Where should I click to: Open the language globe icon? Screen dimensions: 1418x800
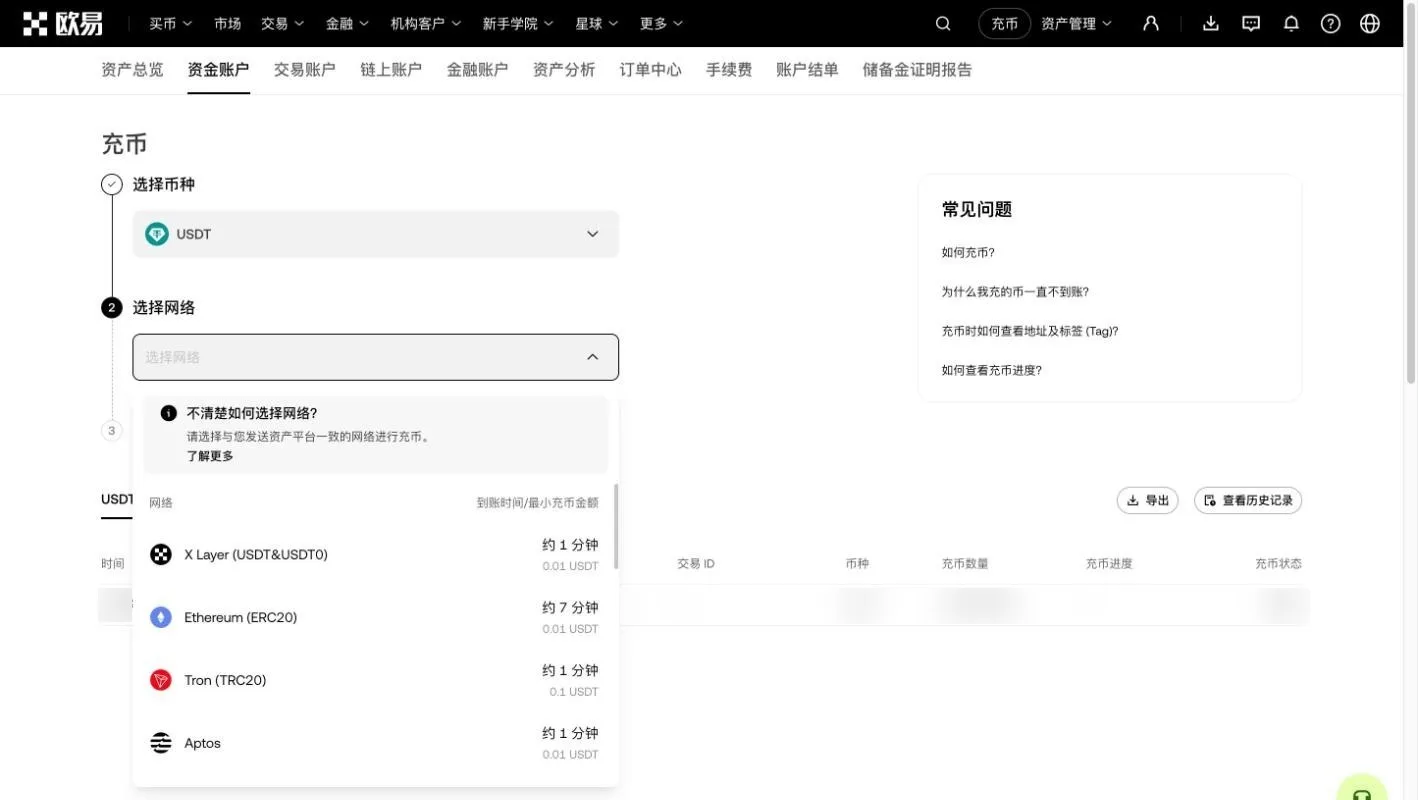(1370, 23)
